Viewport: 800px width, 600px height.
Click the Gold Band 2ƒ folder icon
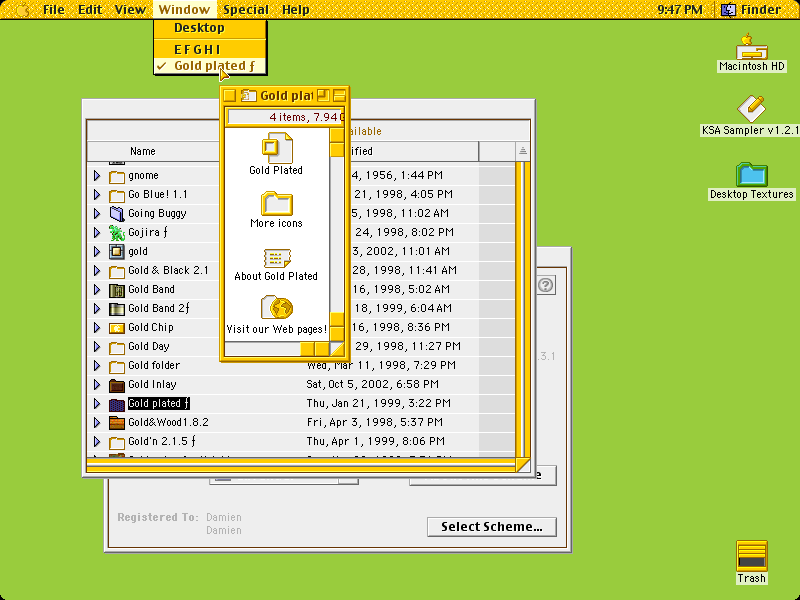click(117, 309)
